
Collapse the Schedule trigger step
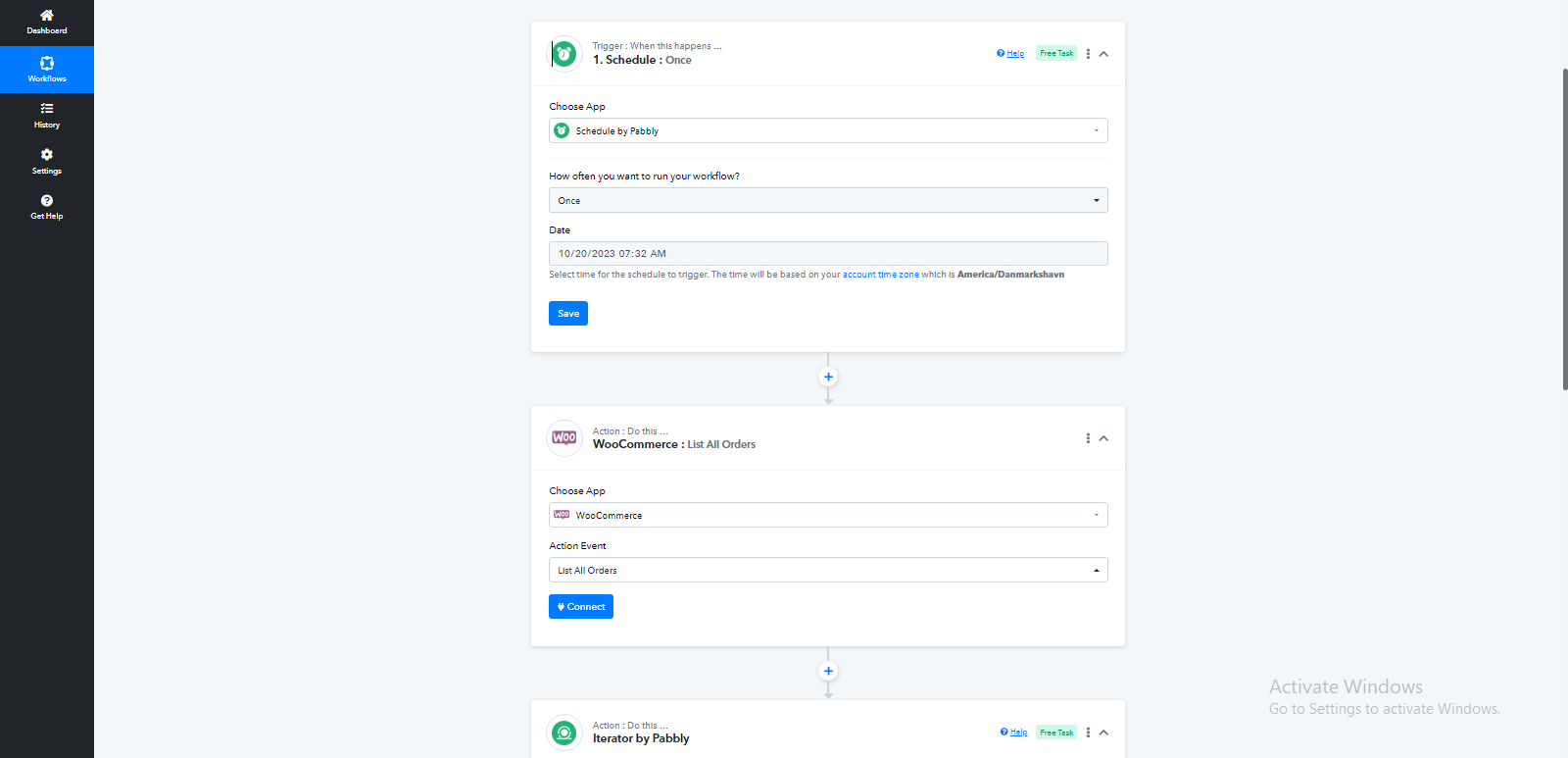click(1104, 54)
